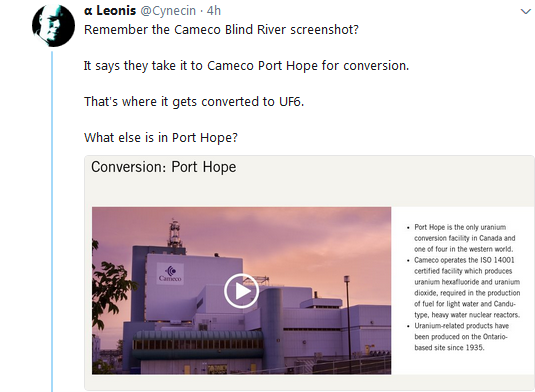Viewport: 535px width, 392px height.
Task: Click the tree foliage in the photo
Action: pos(109,290)
